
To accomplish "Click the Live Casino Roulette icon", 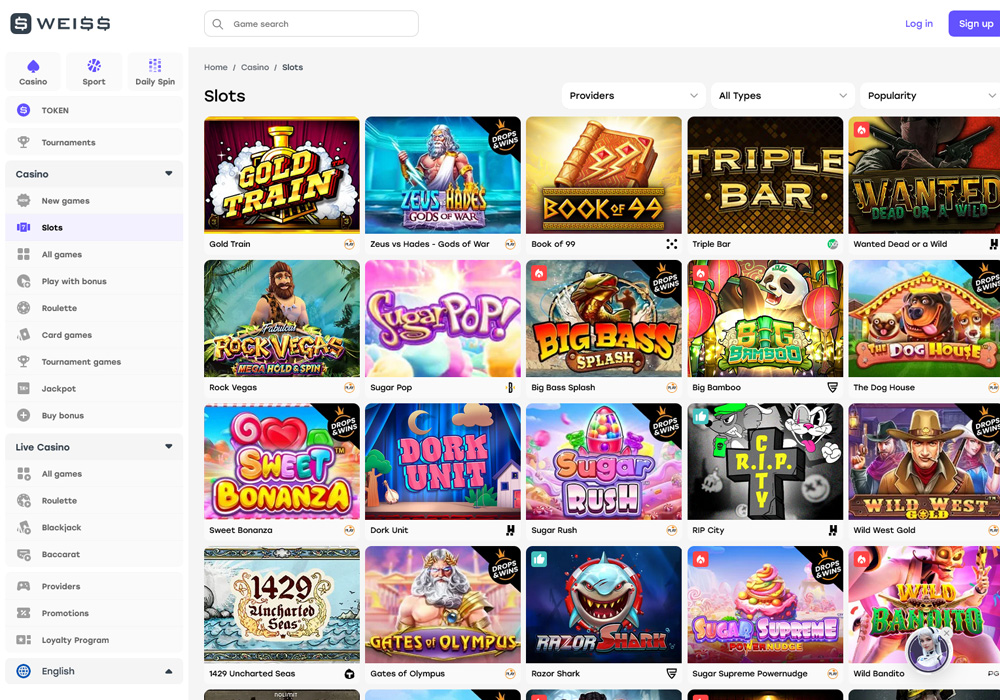I will (24, 500).
